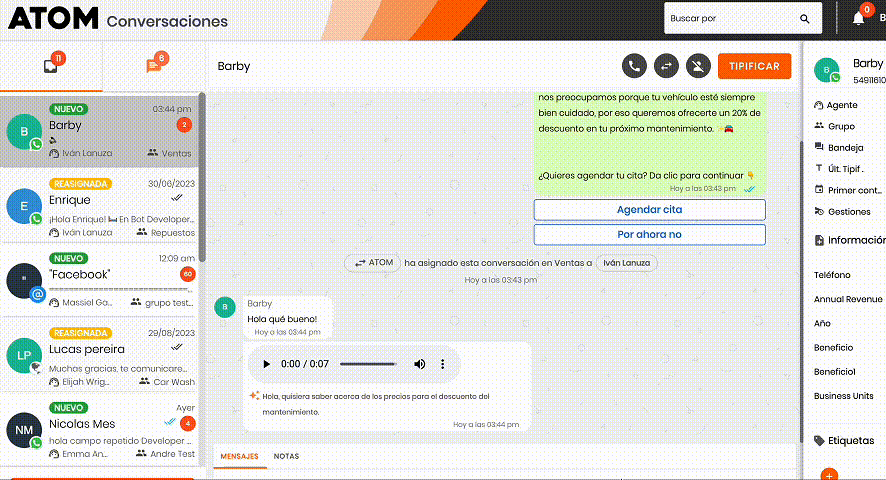
Task: Click the Agendar cita button
Action: click(649, 210)
